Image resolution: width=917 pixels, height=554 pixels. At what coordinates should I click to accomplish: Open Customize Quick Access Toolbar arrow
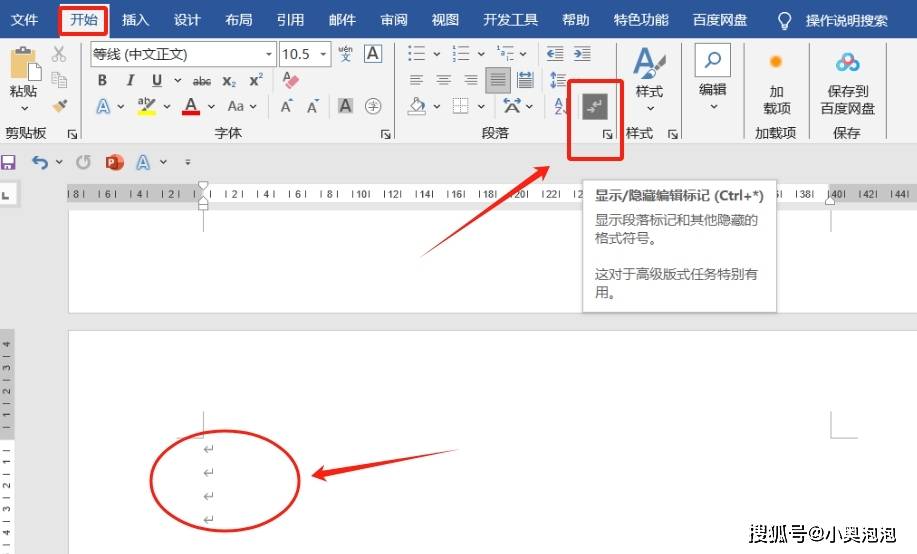pyautogui.click(x=188, y=162)
